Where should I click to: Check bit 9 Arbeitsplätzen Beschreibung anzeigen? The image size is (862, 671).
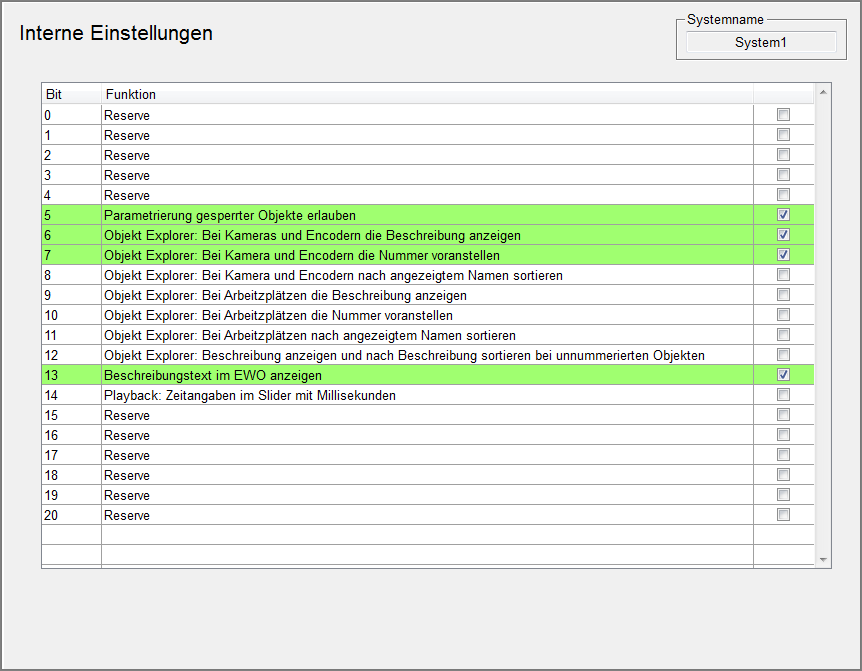[x=783, y=295]
